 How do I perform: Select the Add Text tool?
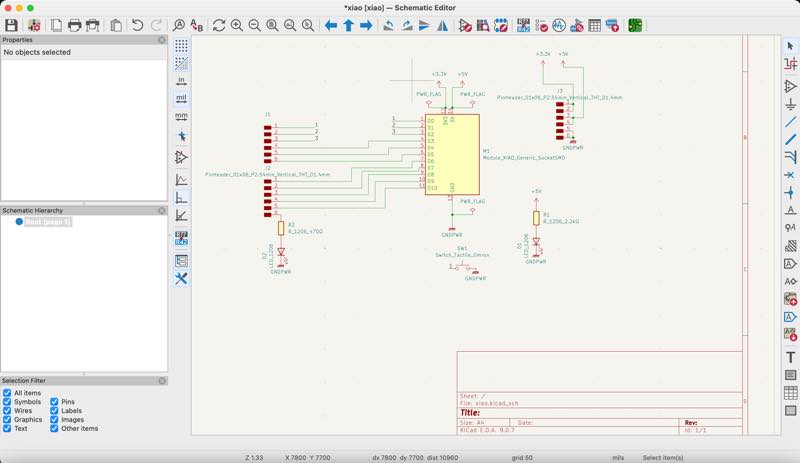[x=790, y=357]
